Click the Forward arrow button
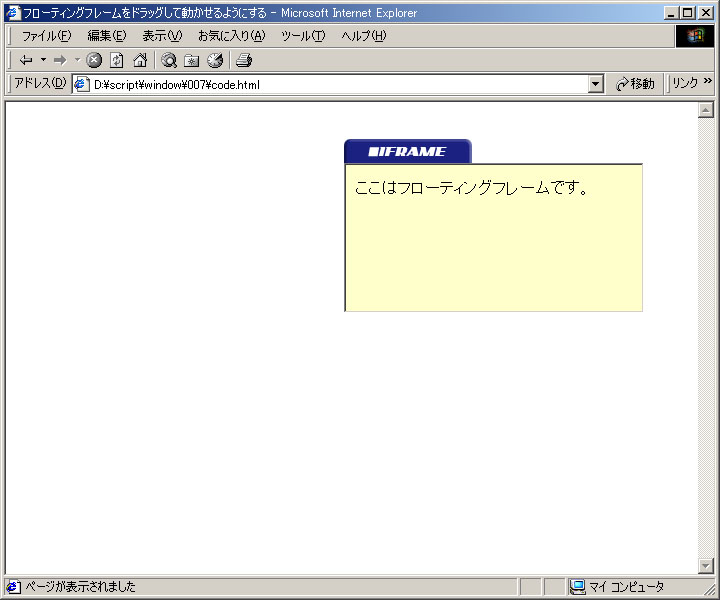720x600 pixels. pos(60,60)
